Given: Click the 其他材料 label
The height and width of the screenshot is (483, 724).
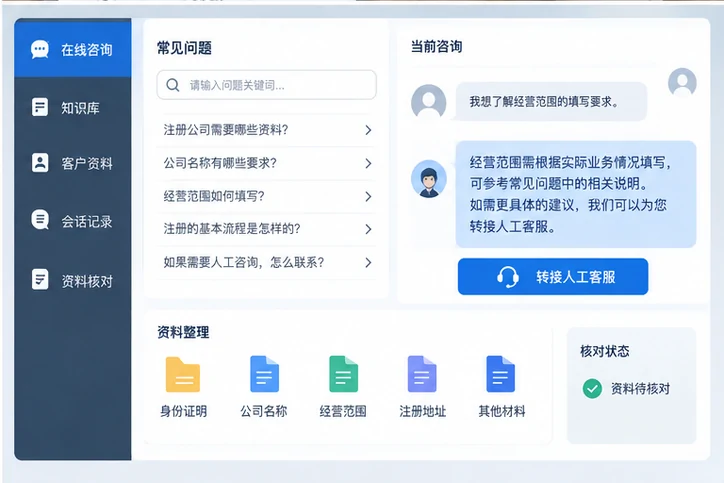Looking at the screenshot, I should pos(501,411).
